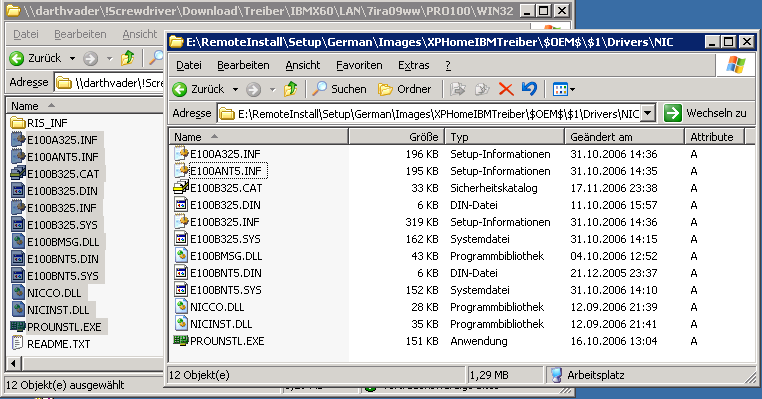Click address field of back window
The width and height of the screenshot is (762, 399).
tap(109, 83)
